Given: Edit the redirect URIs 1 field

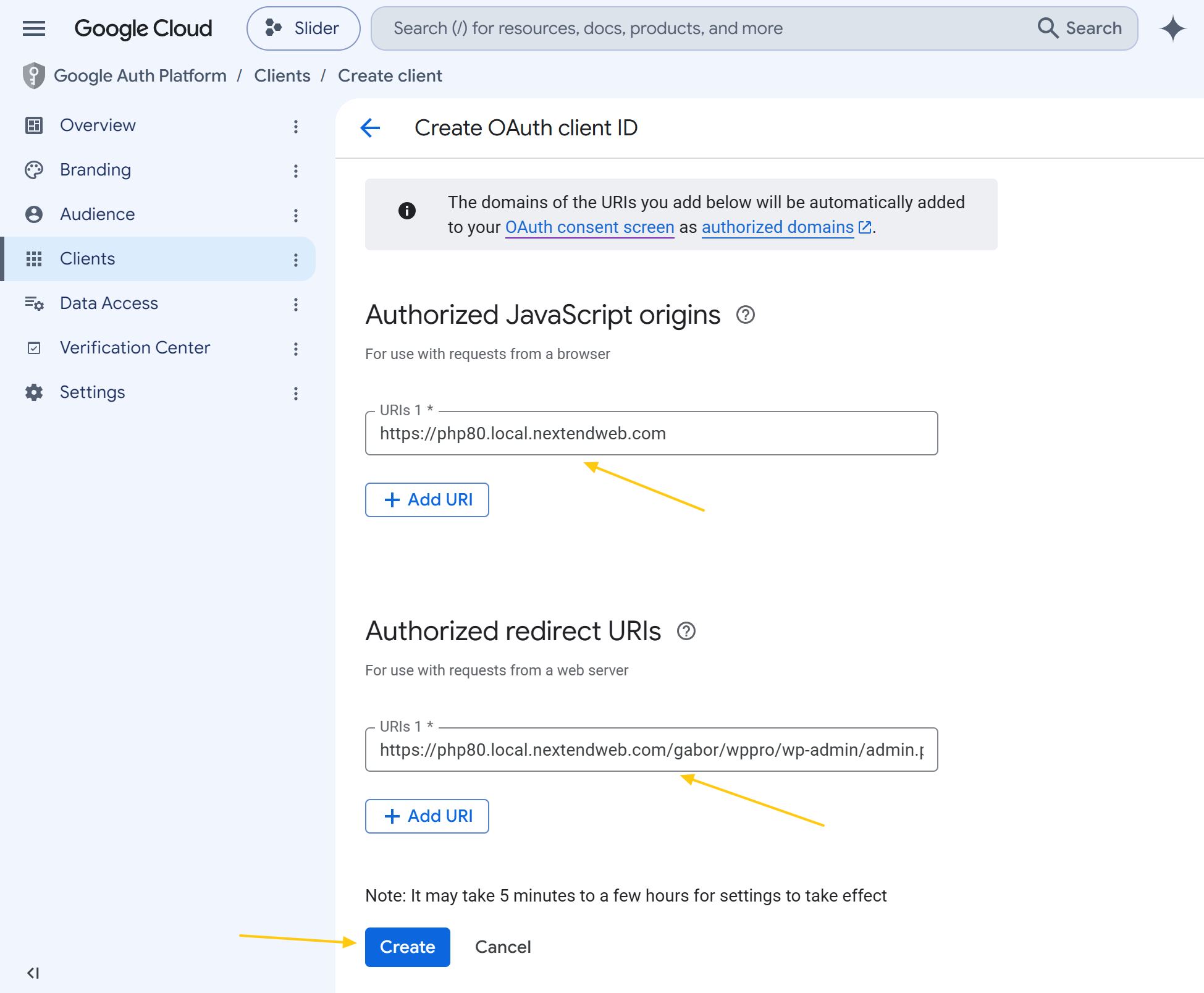Looking at the screenshot, I should pyautogui.click(x=652, y=750).
